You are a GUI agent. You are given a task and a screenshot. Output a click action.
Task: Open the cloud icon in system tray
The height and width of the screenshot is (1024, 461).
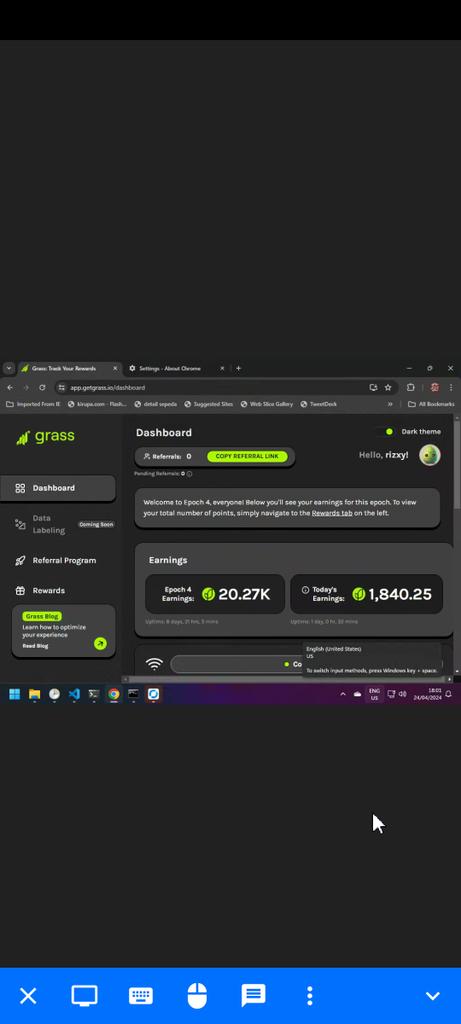tap(357, 694)
